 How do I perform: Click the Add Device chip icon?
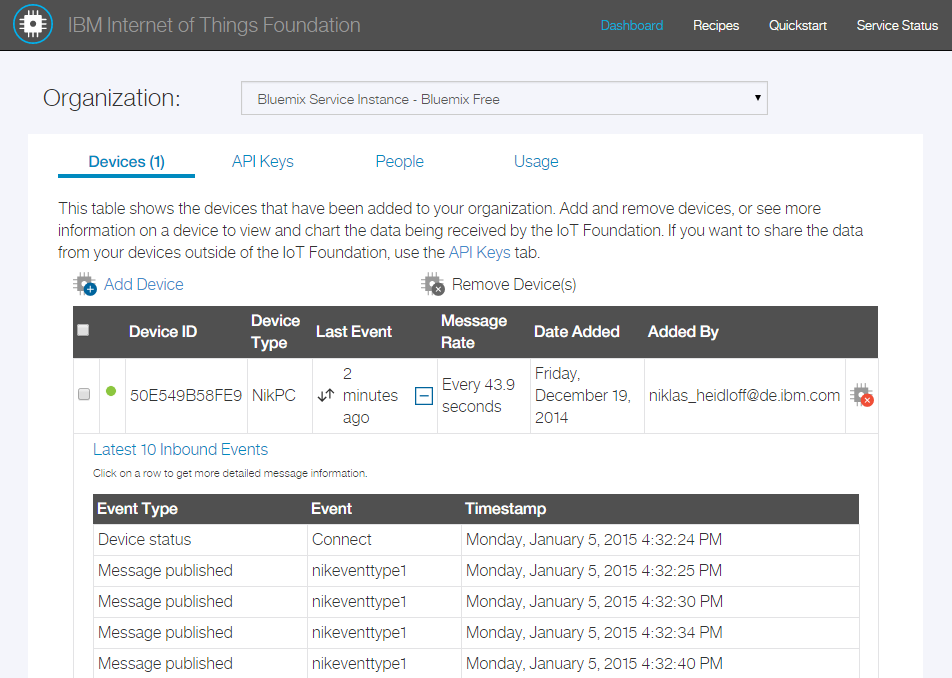(x=84, y=284)
